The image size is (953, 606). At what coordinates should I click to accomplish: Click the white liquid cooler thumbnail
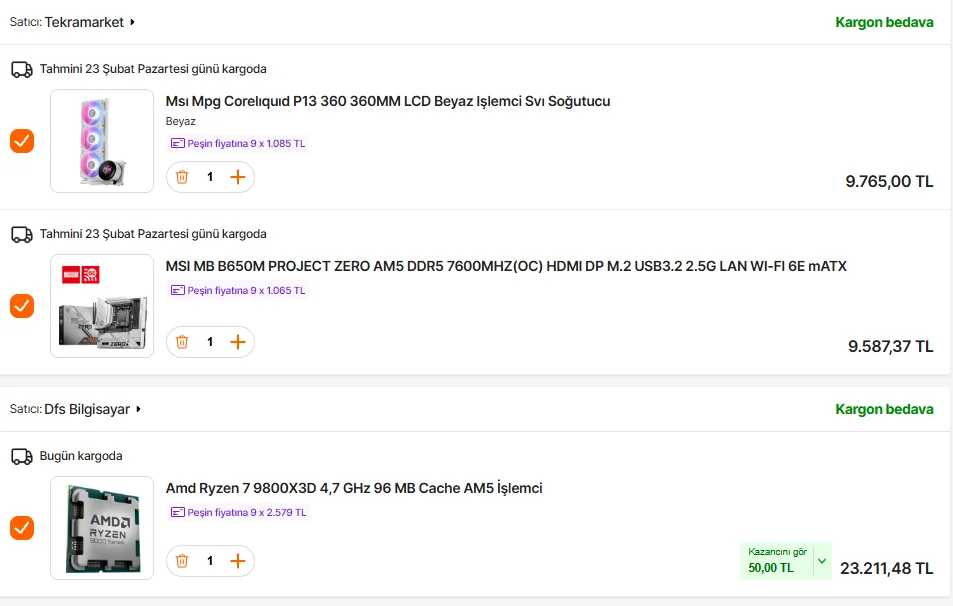102,141
